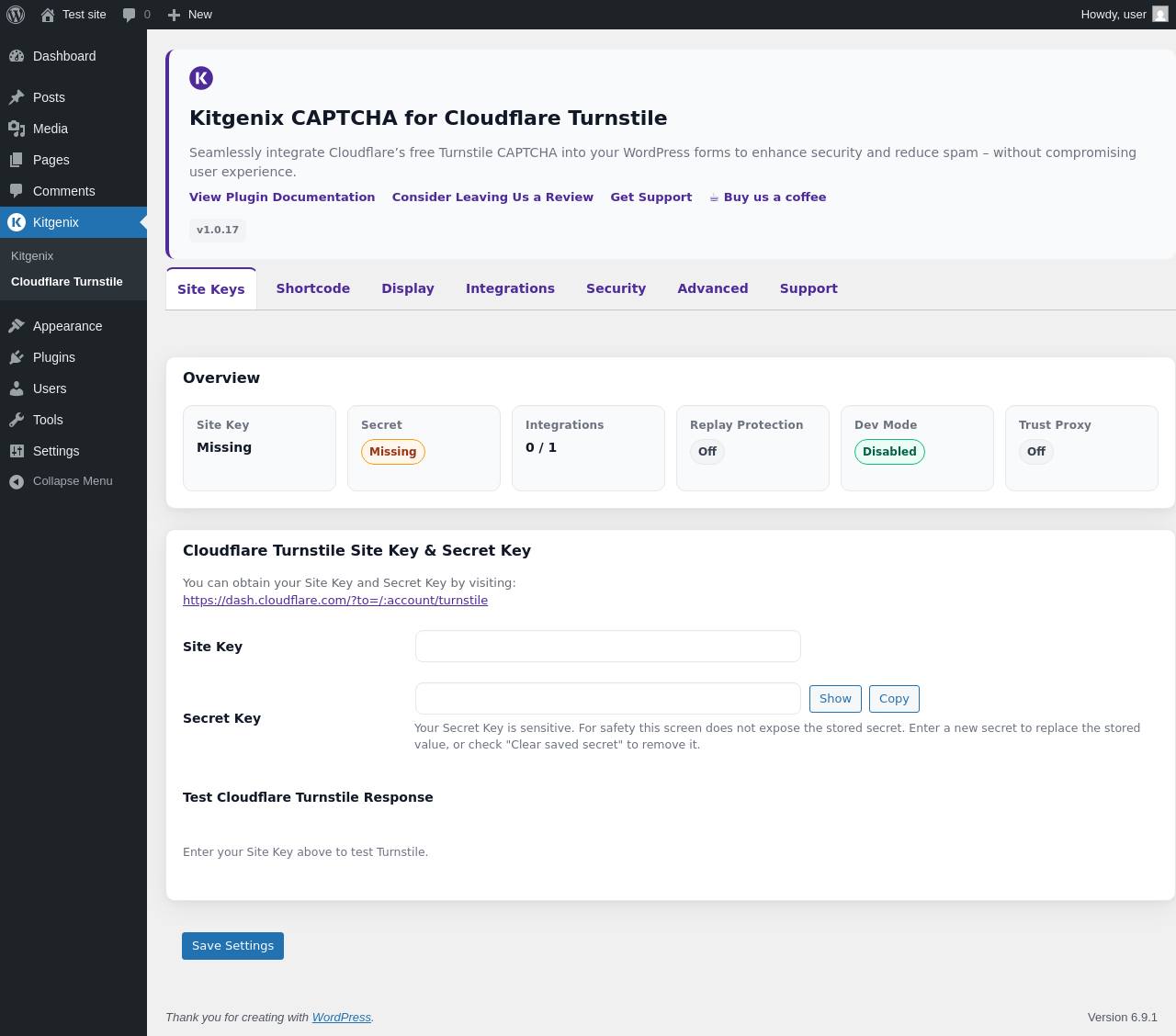Switch to the Integrations tab
The image size is (1176, 1036).
(x=510, y=288)
